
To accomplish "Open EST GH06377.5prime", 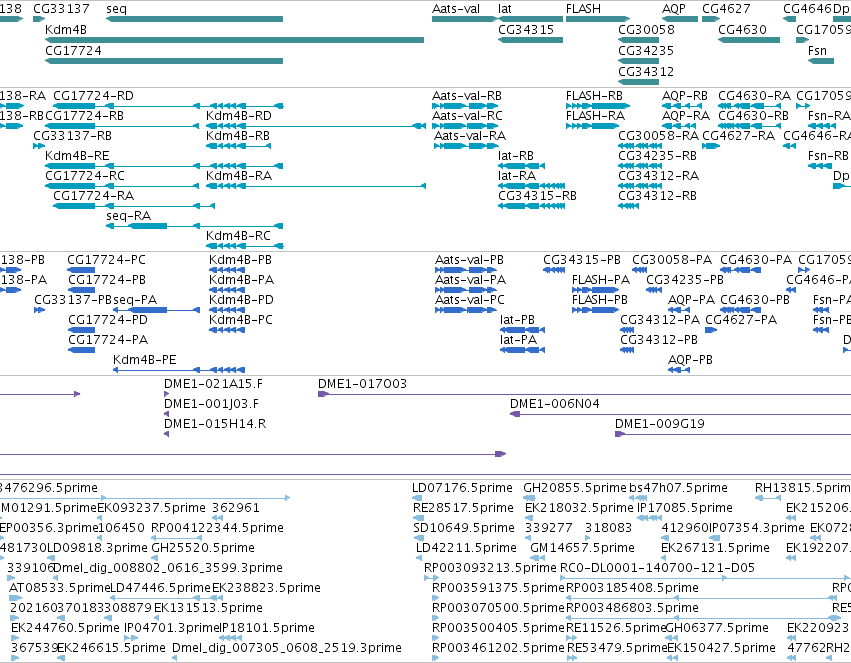I will (717, 628).
